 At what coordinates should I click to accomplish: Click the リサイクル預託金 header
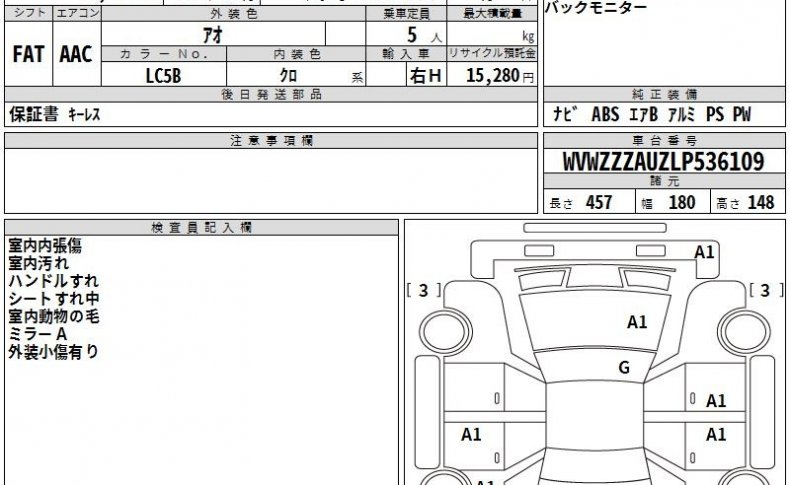[x=492, y=53]
